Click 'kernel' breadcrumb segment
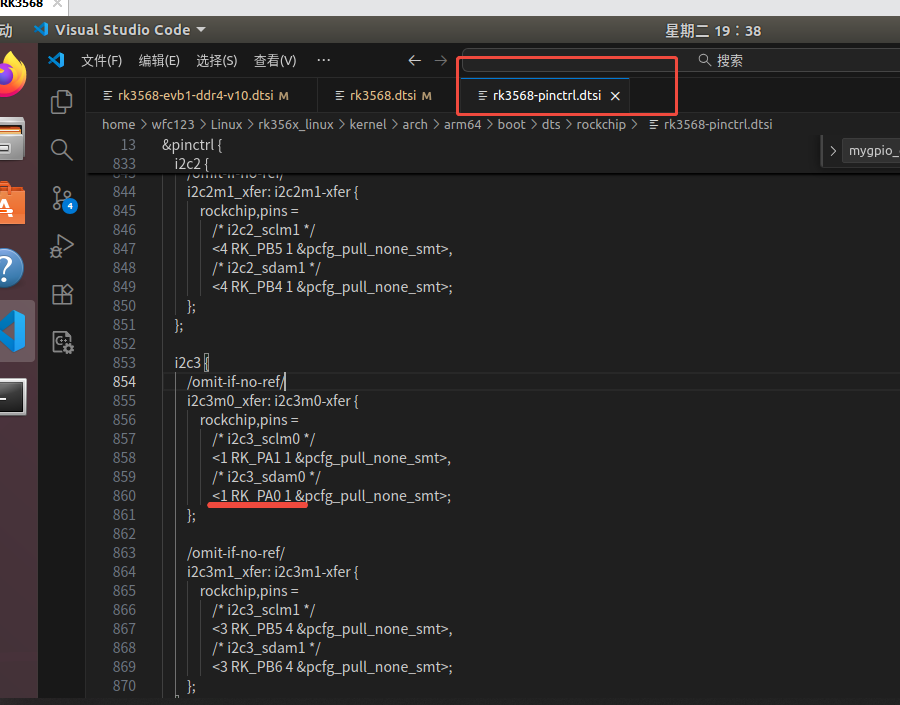The height and width of the screenshot is (705, 900). [x=367, y=125]
